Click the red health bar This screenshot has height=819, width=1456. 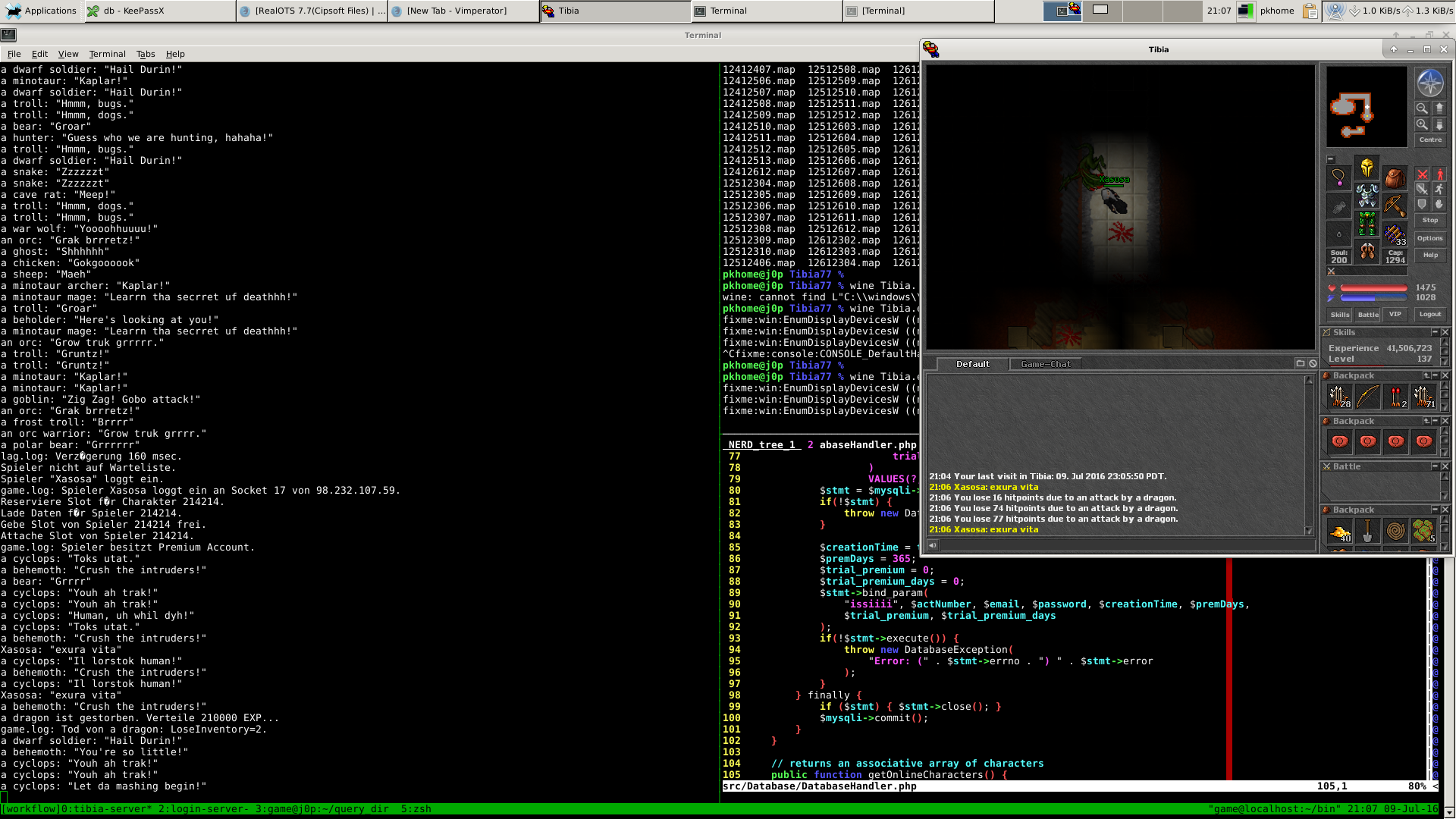coord(1373,288)
